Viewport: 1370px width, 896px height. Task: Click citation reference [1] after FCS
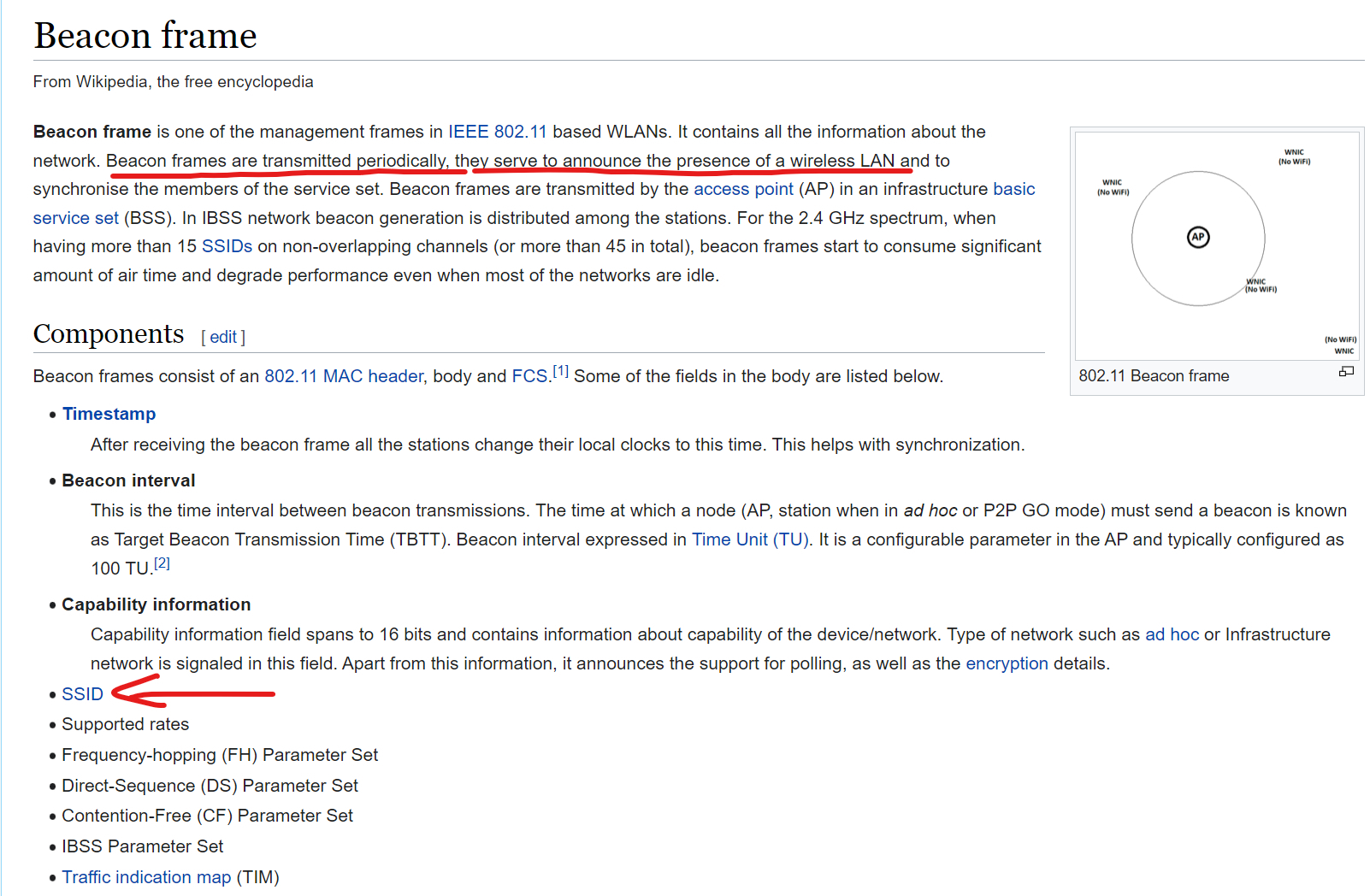click(560, 371)
